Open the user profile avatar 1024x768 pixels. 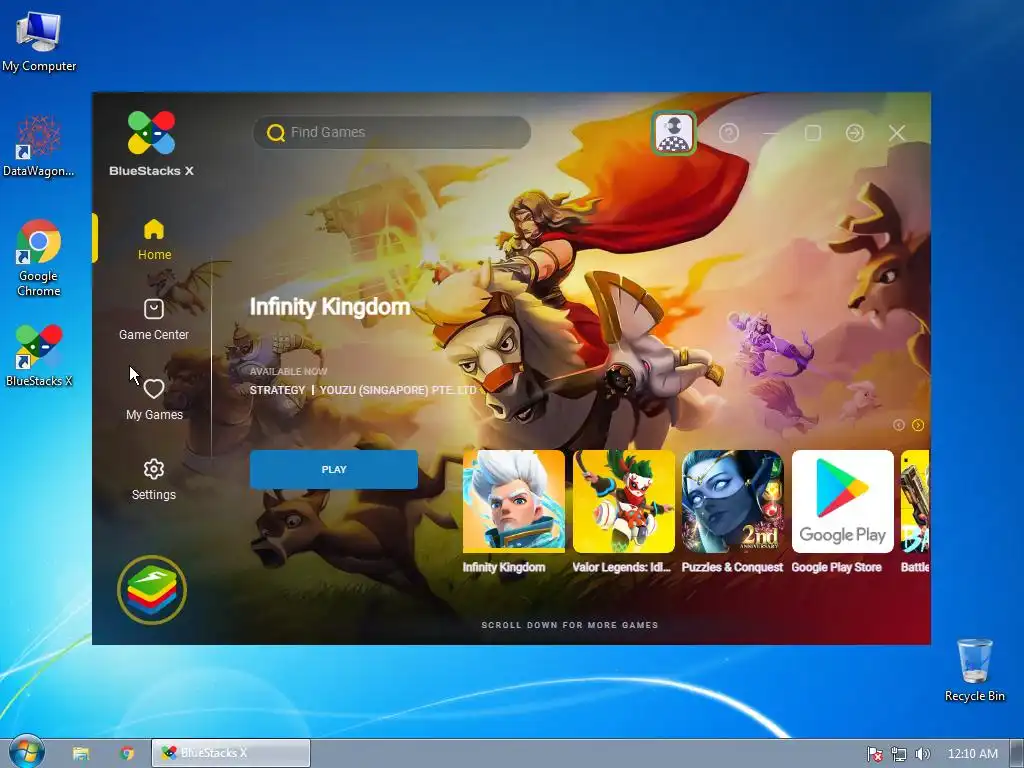pyautogui.click(x=674, y=133)
